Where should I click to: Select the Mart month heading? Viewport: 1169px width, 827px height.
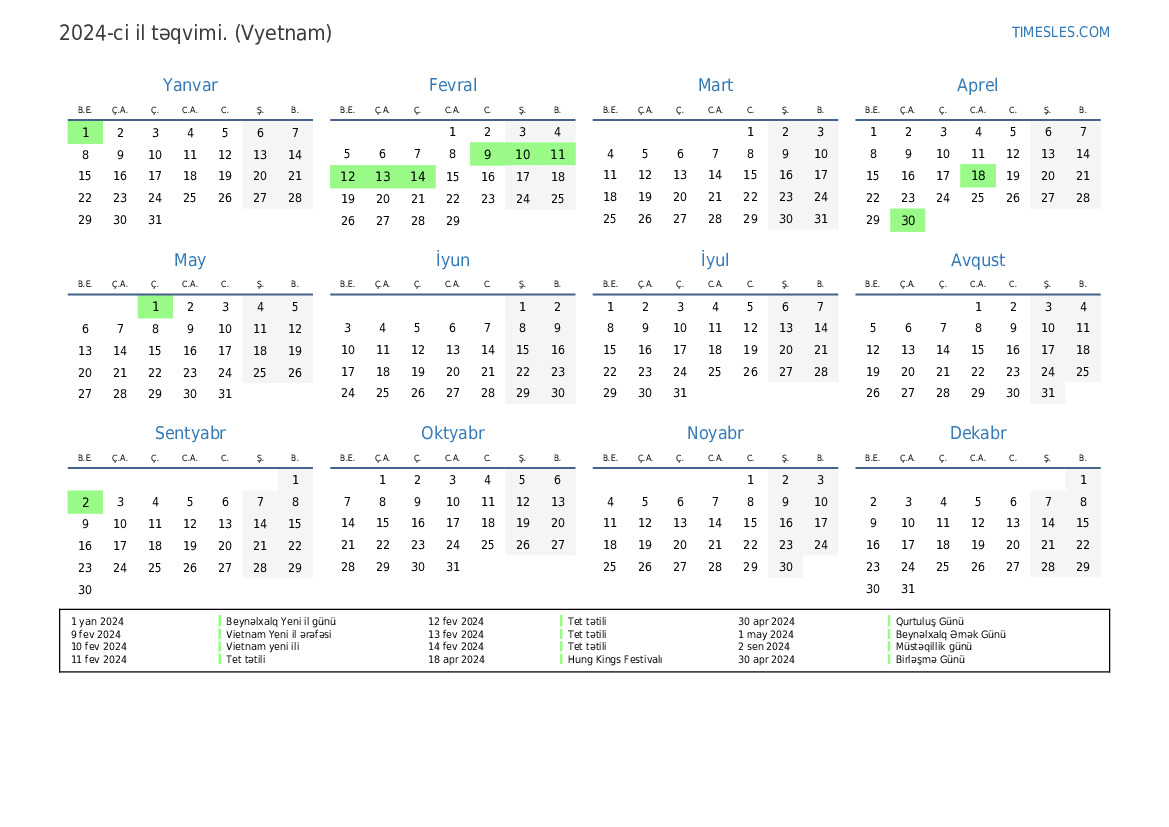point(715,85)
